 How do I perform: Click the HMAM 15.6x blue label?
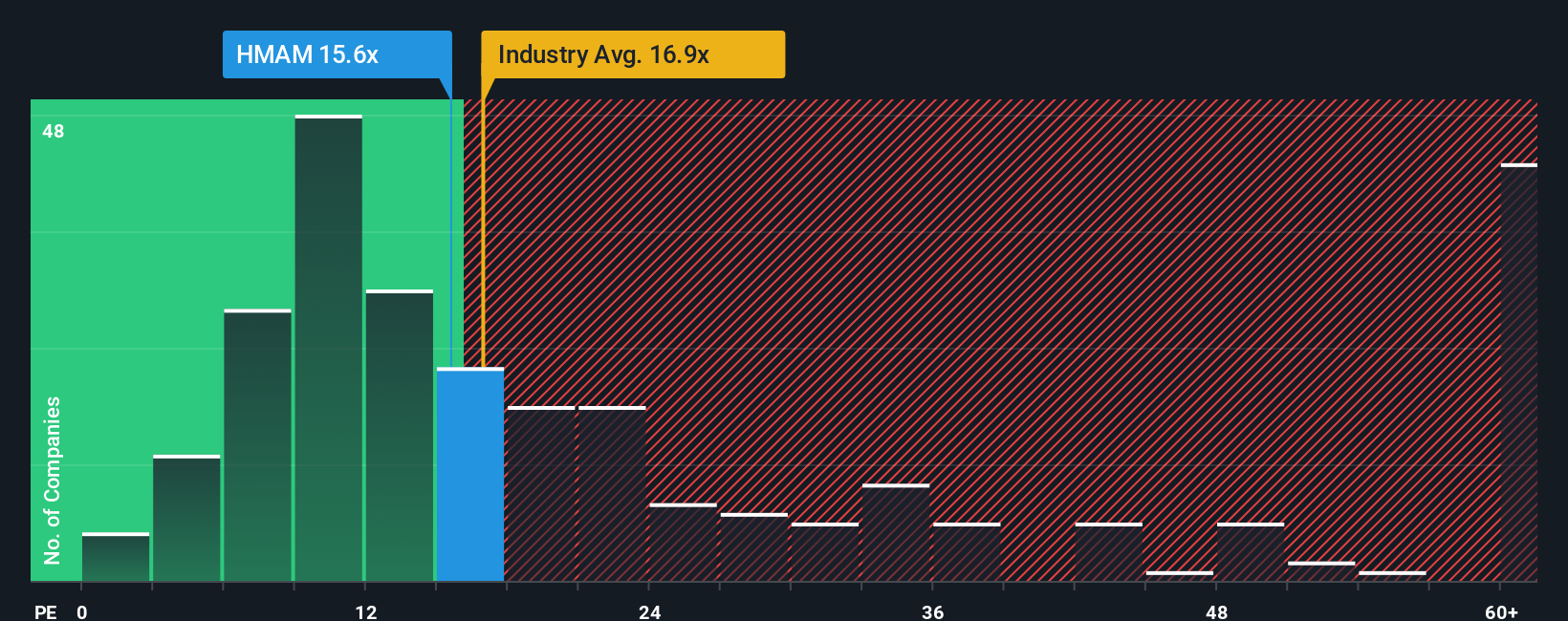click(x=337, y=54)
